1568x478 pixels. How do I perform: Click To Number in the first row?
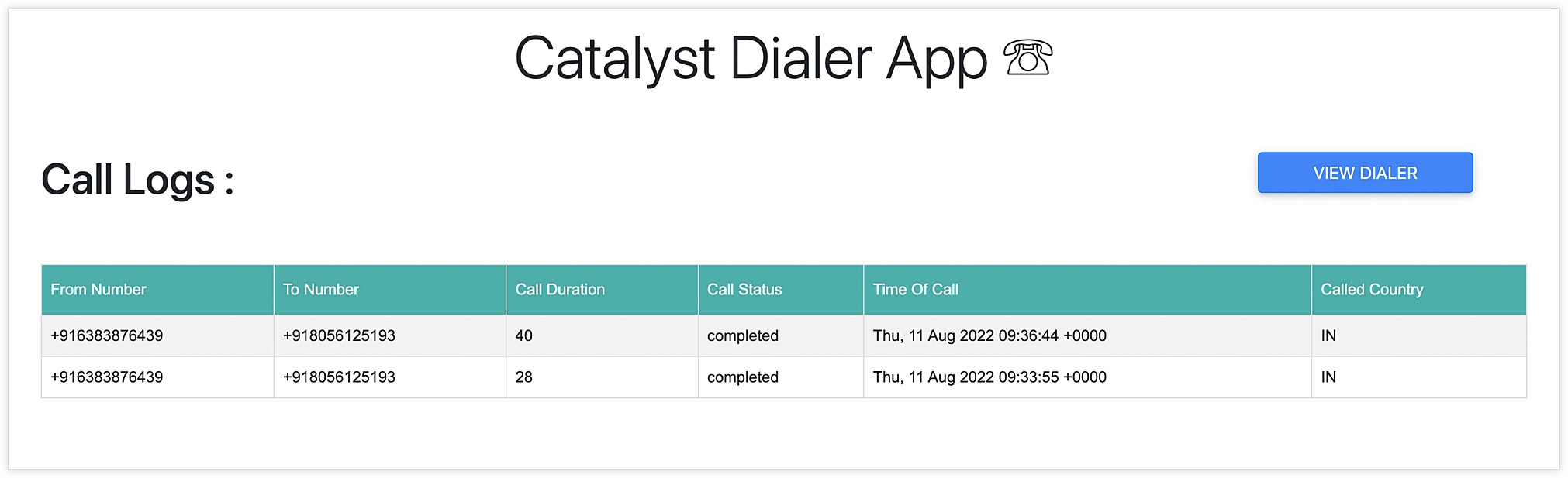pos(339,335)
